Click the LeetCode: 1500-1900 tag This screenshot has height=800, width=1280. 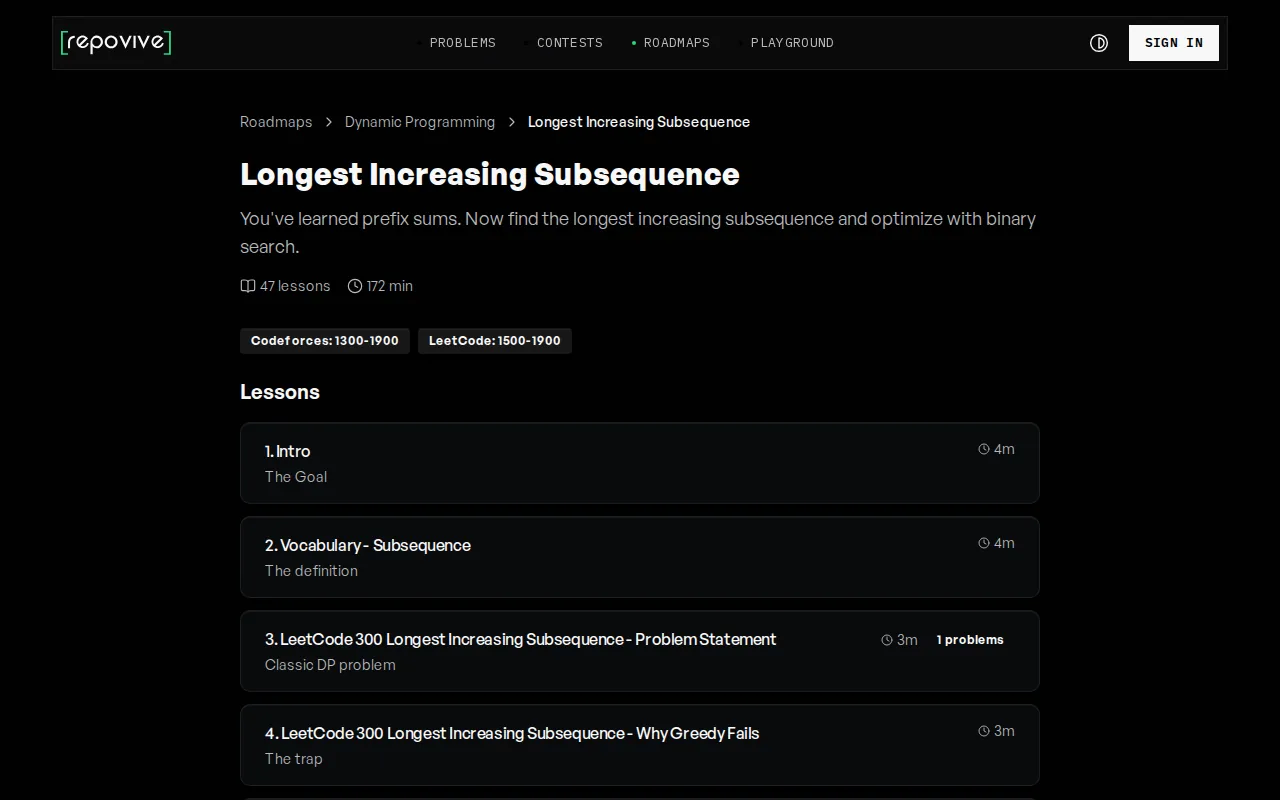click(x=495, y=341)
